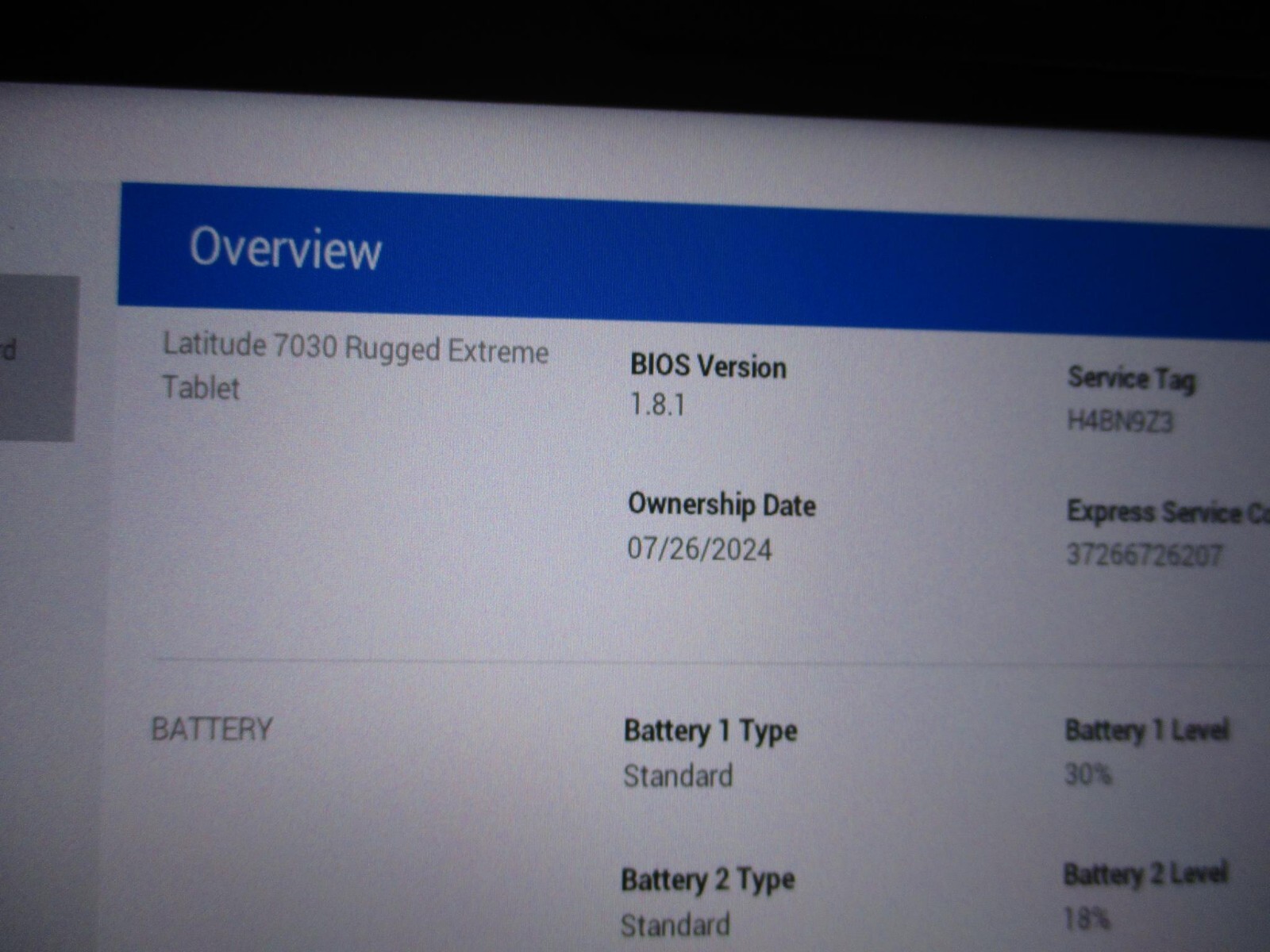The image size is (1270, 952).
Task: Click the Battery 1 Type label
Action: [x=710, y=731]
